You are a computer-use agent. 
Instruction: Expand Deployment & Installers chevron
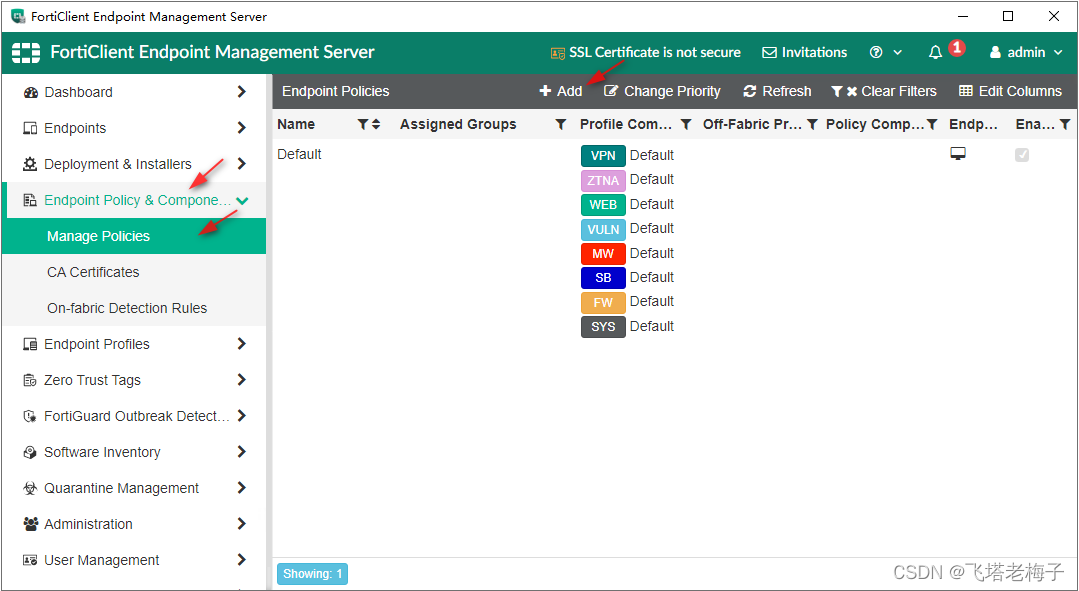pos(242,164)
